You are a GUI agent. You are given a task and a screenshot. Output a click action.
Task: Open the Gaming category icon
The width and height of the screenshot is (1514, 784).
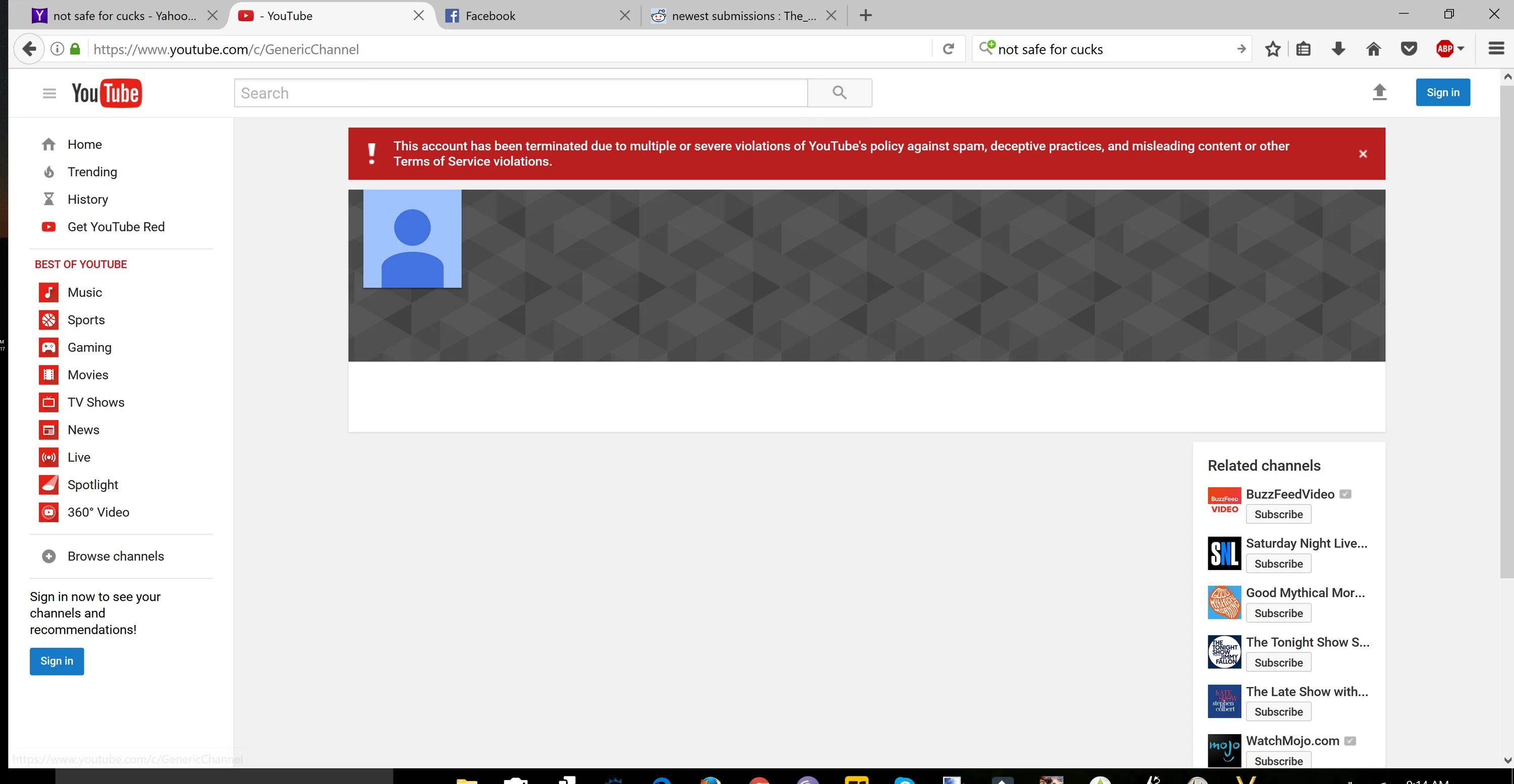49,347
